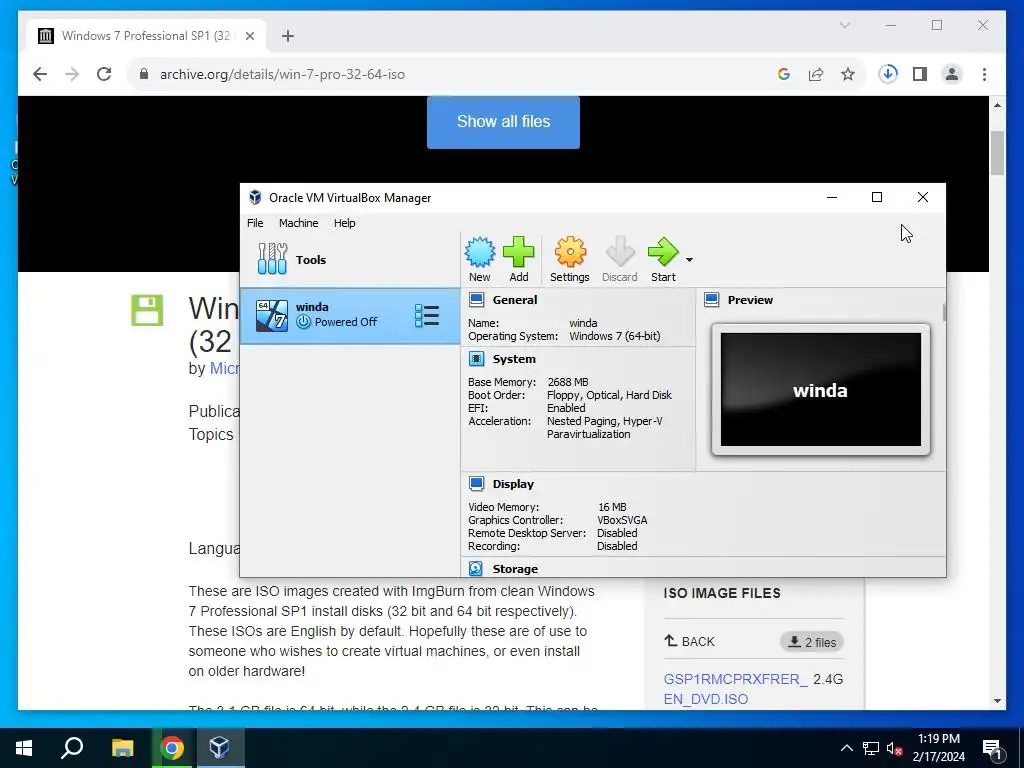1024x768 pixels.
Task: Click the 2 files download button
Action: coord(812,642)
